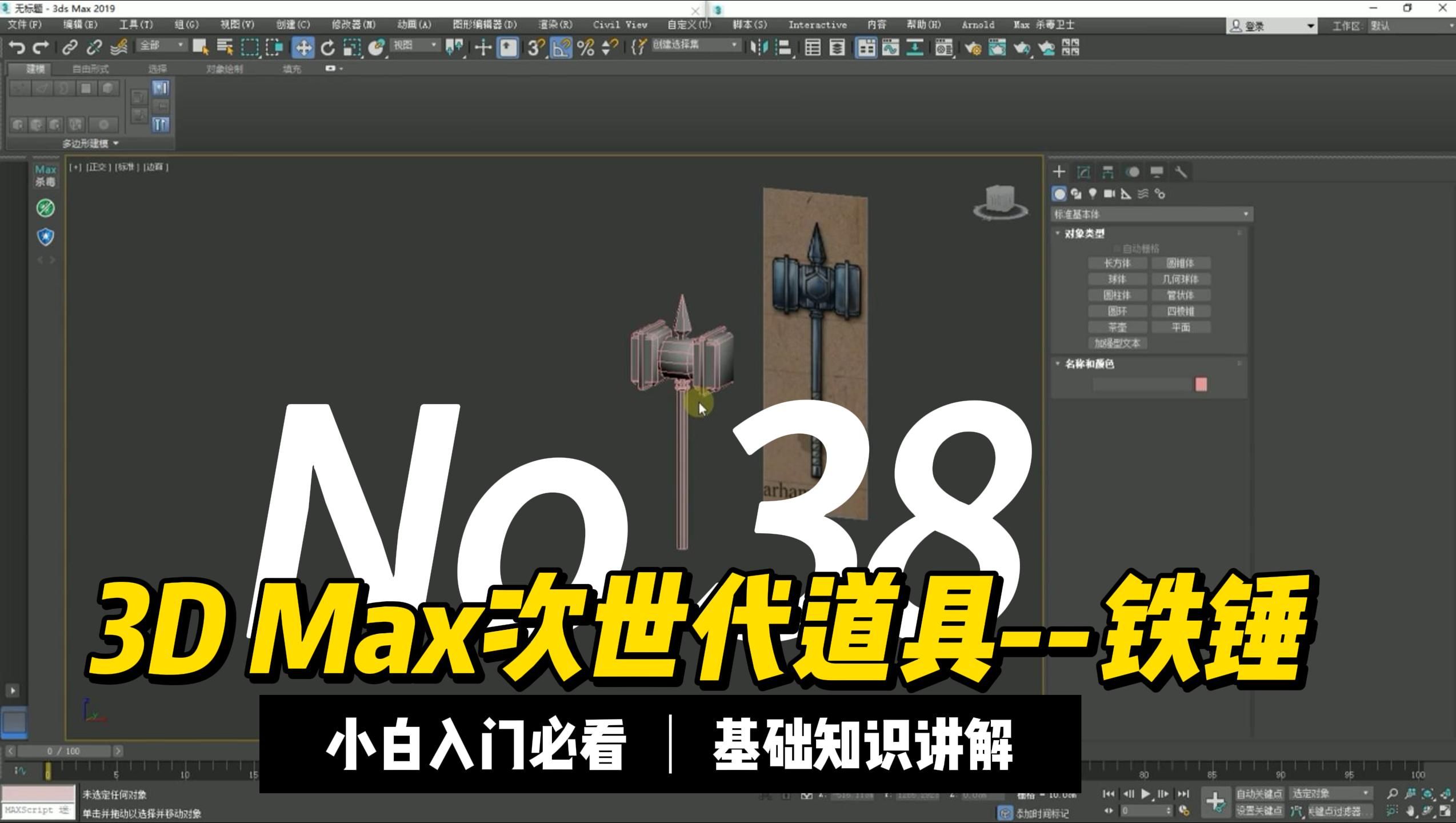
Task: Click the 长方体 creation button
Action: click(x=1117, y=263)
